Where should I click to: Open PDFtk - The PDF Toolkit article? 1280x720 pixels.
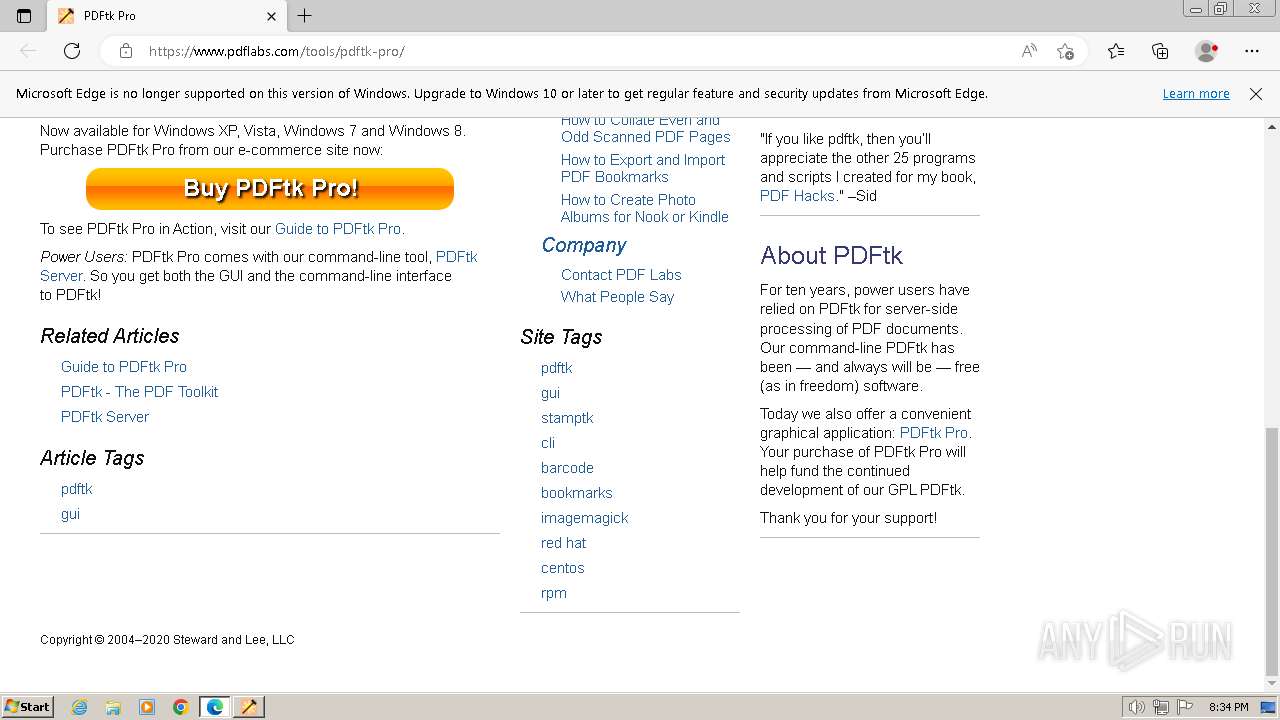[139, 392]
